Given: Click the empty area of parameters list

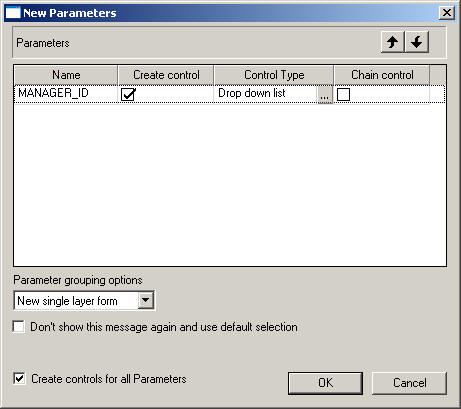Looking at the screenshot, I should (x=230, y=184).
